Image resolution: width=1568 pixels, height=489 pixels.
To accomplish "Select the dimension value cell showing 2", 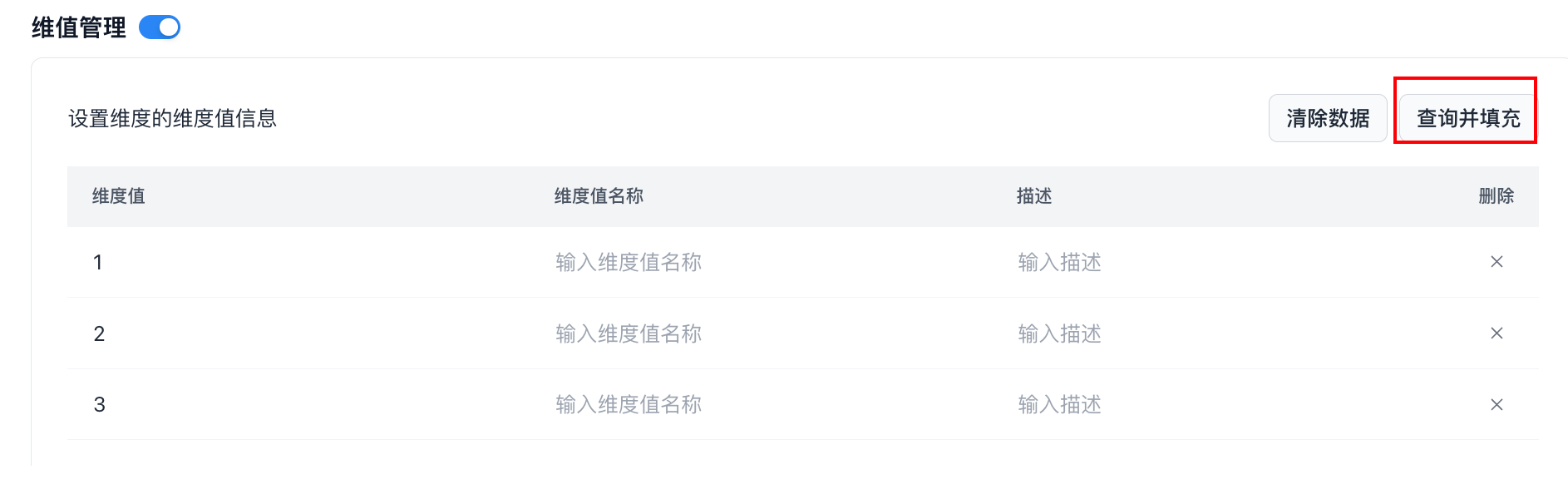I will [99, 334].
